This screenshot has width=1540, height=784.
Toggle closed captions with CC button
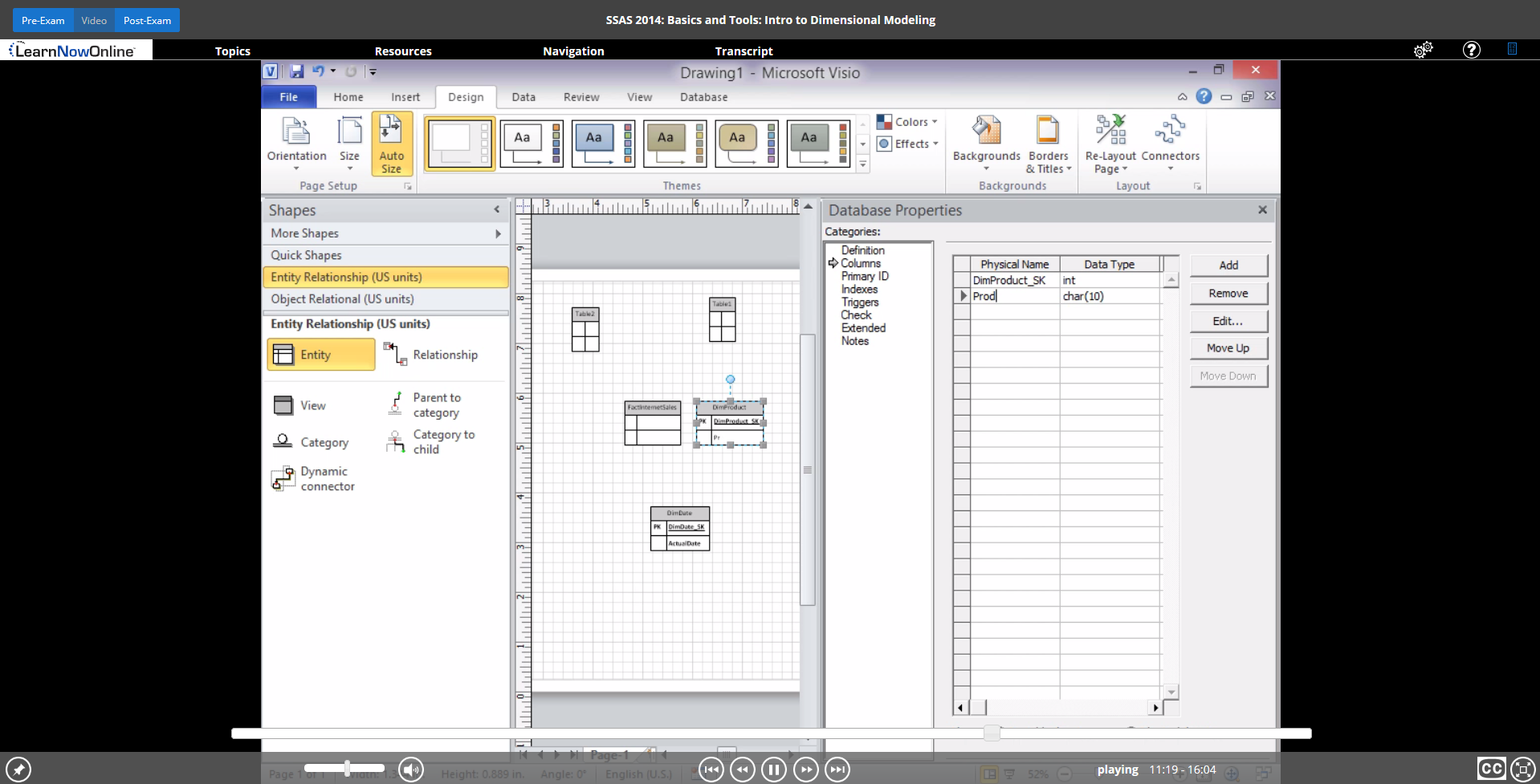pos(1491,769)
